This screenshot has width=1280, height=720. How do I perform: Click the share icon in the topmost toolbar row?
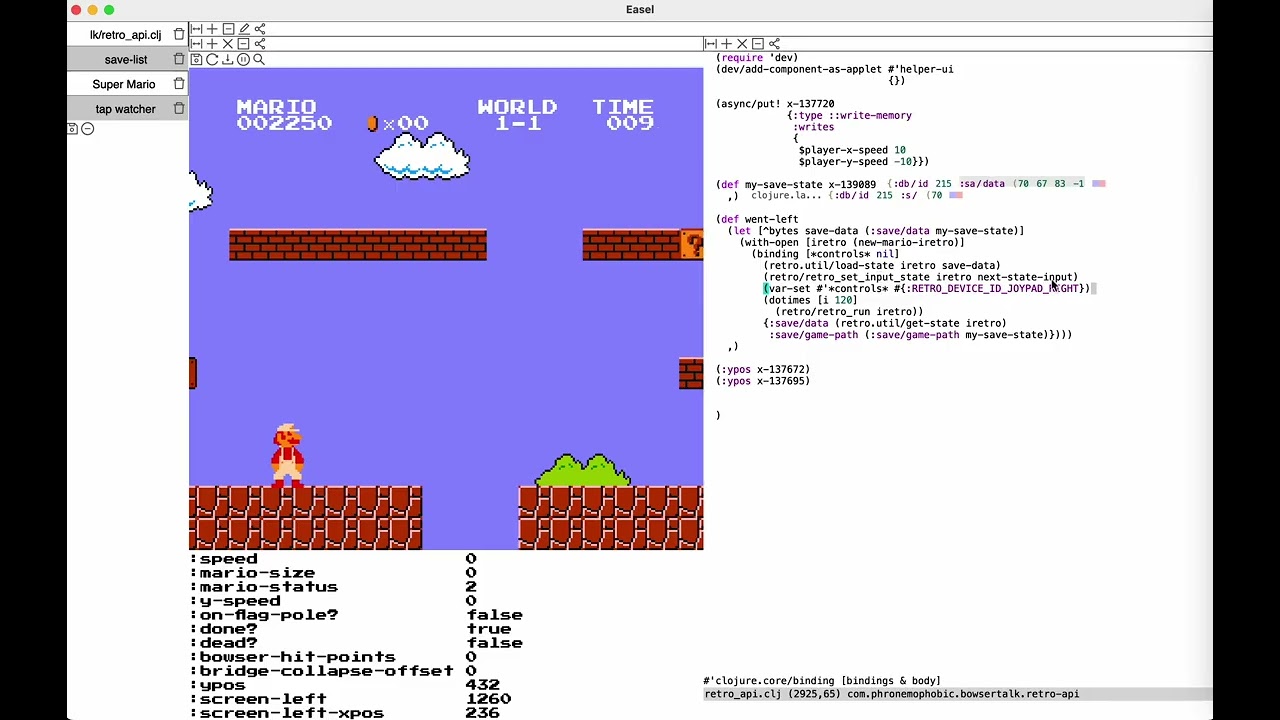point(260,29)
